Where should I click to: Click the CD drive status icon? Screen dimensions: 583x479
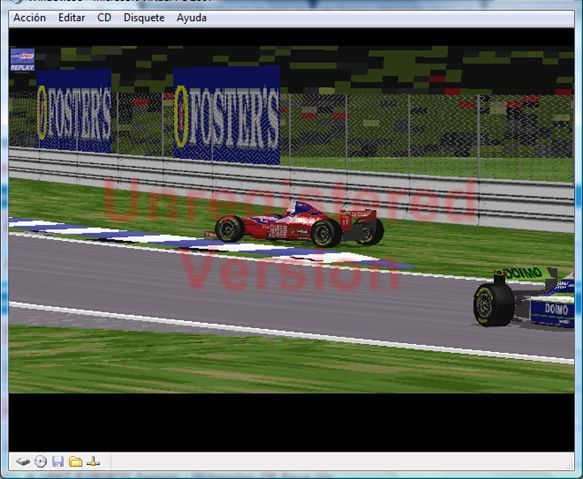(x=41, y=462)
